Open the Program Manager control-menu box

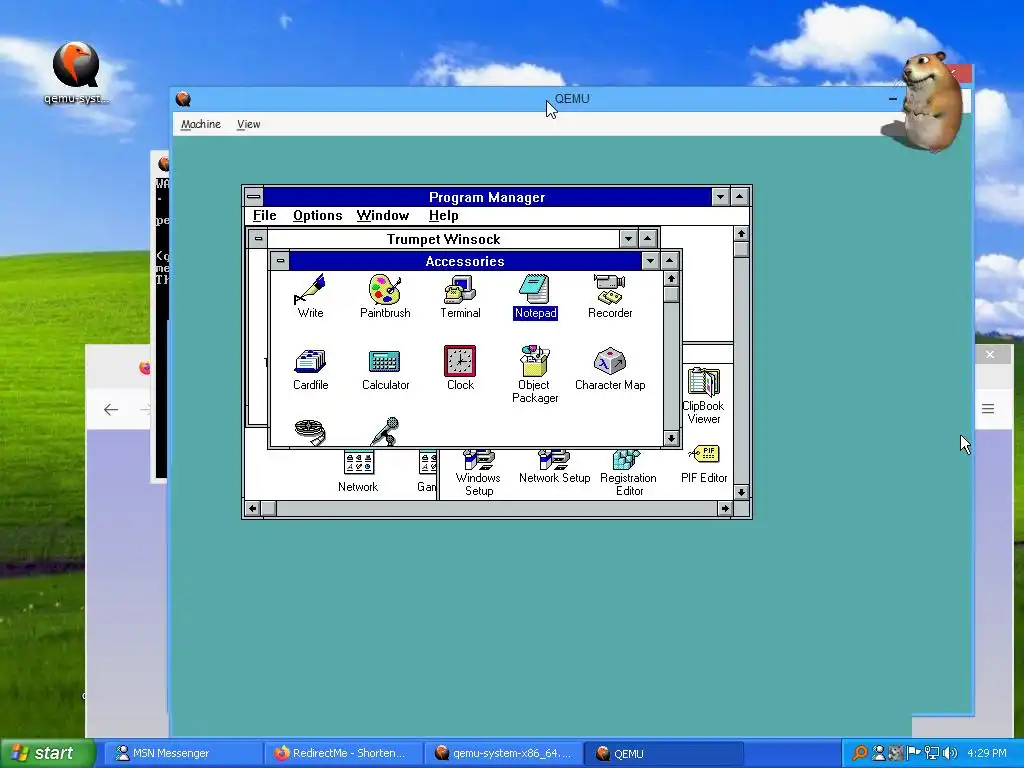tap(254, 197)
